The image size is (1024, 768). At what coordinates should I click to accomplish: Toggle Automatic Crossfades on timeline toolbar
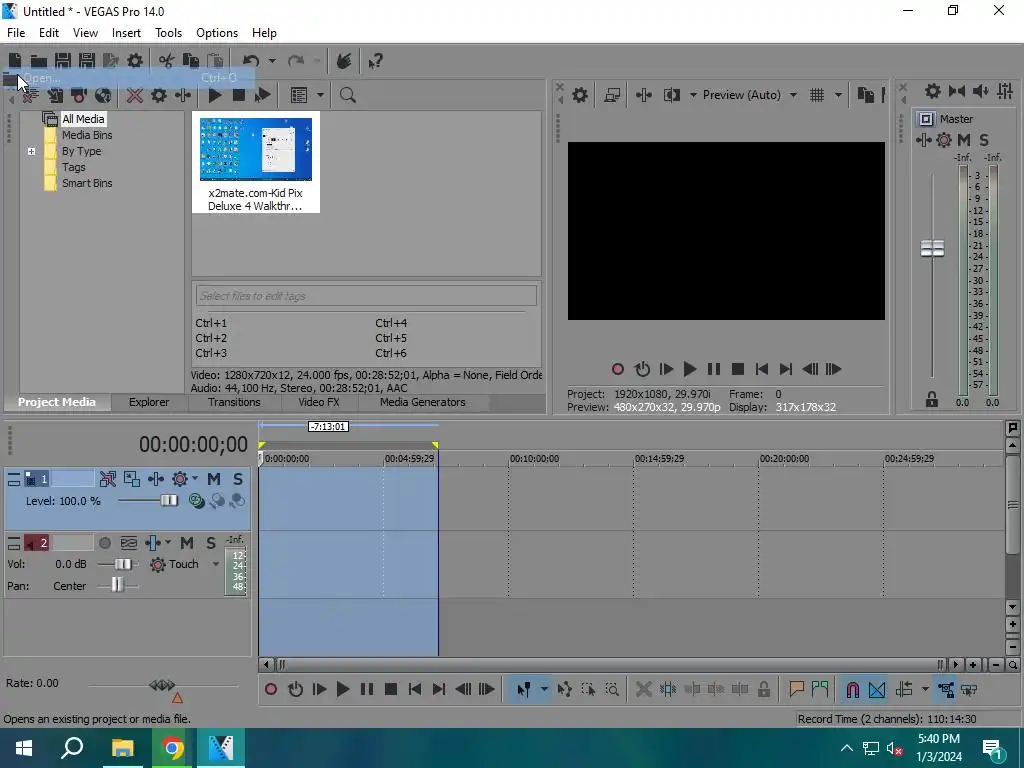coord(877,690)
